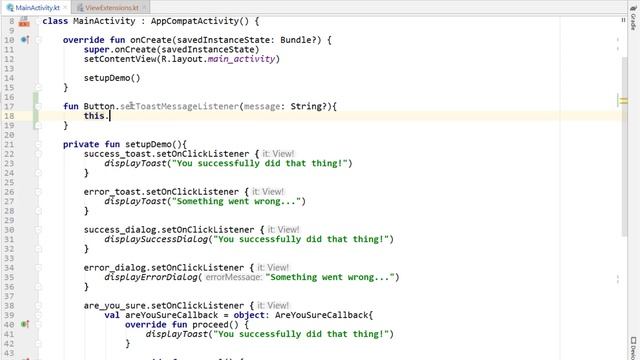Collapse the success_dialog lambda fold on line 30

pos(38,230)
